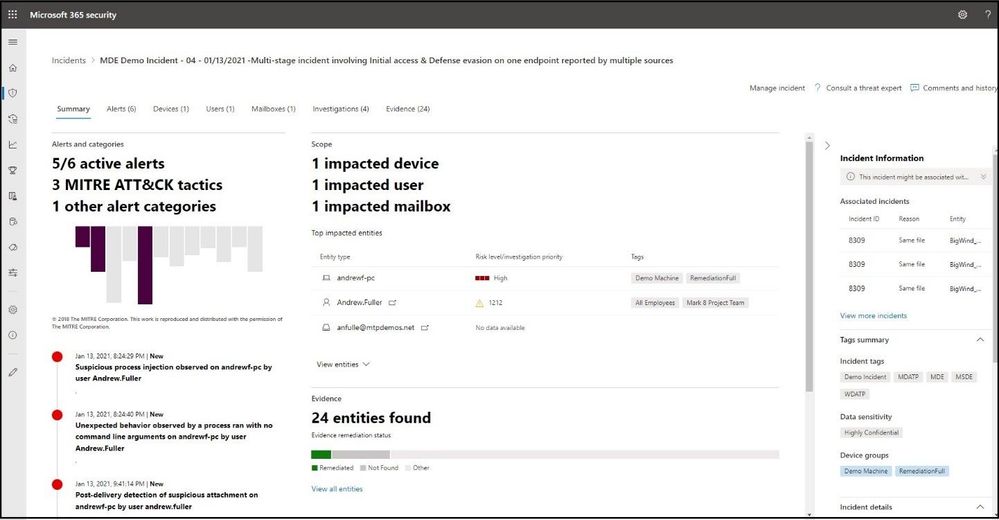Expand the associated incident notice chevron

[x=983, y=177]
